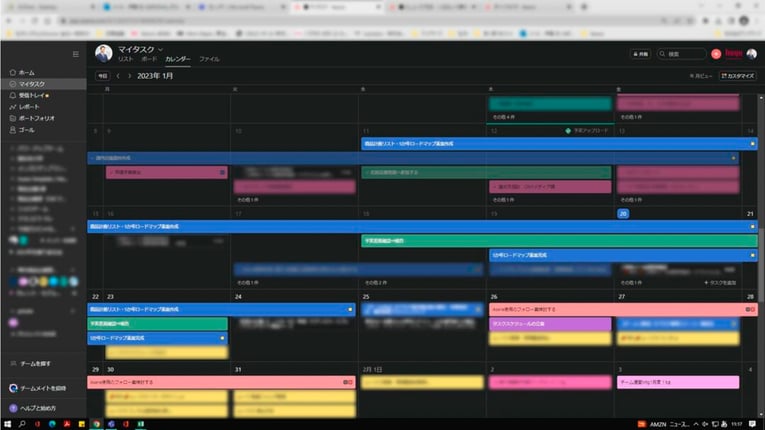Click the 共有 share button

tap(640, 54)
